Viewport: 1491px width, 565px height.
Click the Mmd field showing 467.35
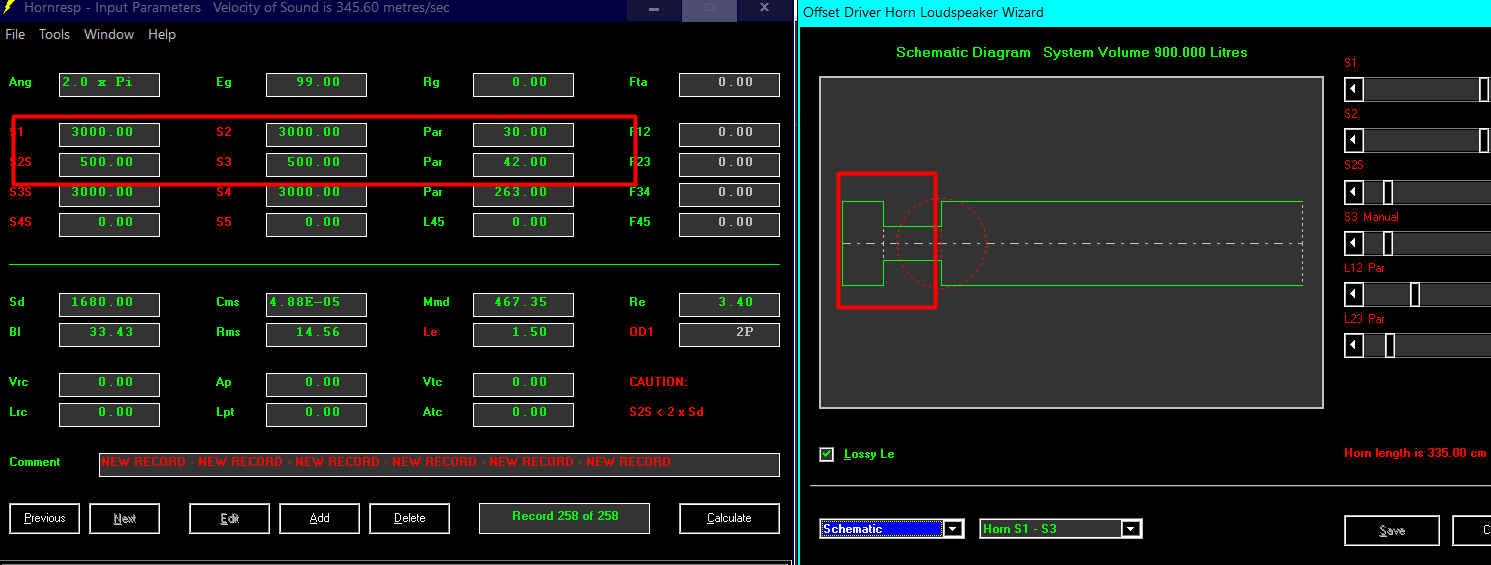523,304
